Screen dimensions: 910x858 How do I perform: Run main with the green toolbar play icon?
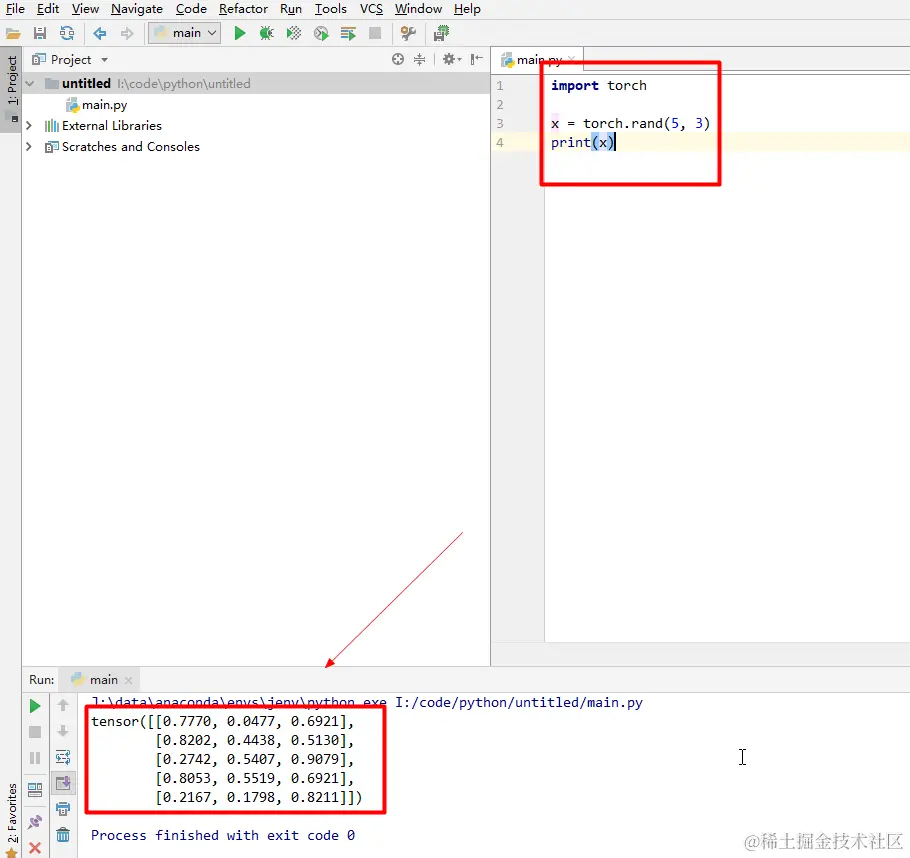click(239, 34)
